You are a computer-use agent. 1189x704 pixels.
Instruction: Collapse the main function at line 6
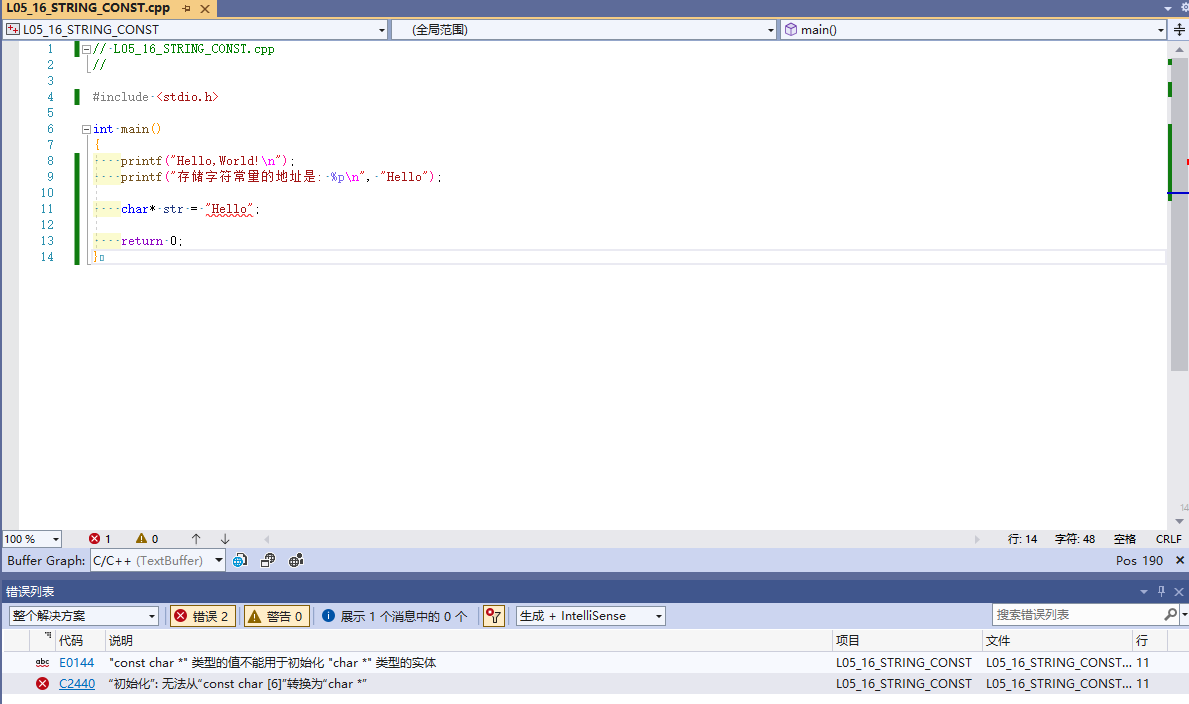tap(86, 129)
